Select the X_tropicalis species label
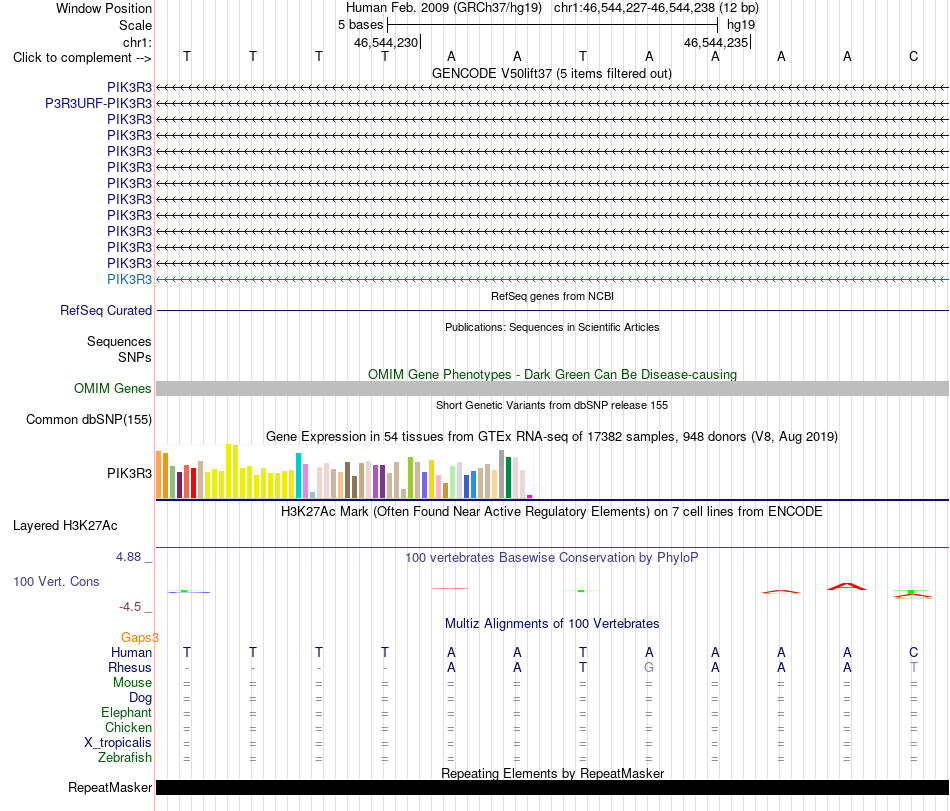950x811 pixels. pos(118,743)
